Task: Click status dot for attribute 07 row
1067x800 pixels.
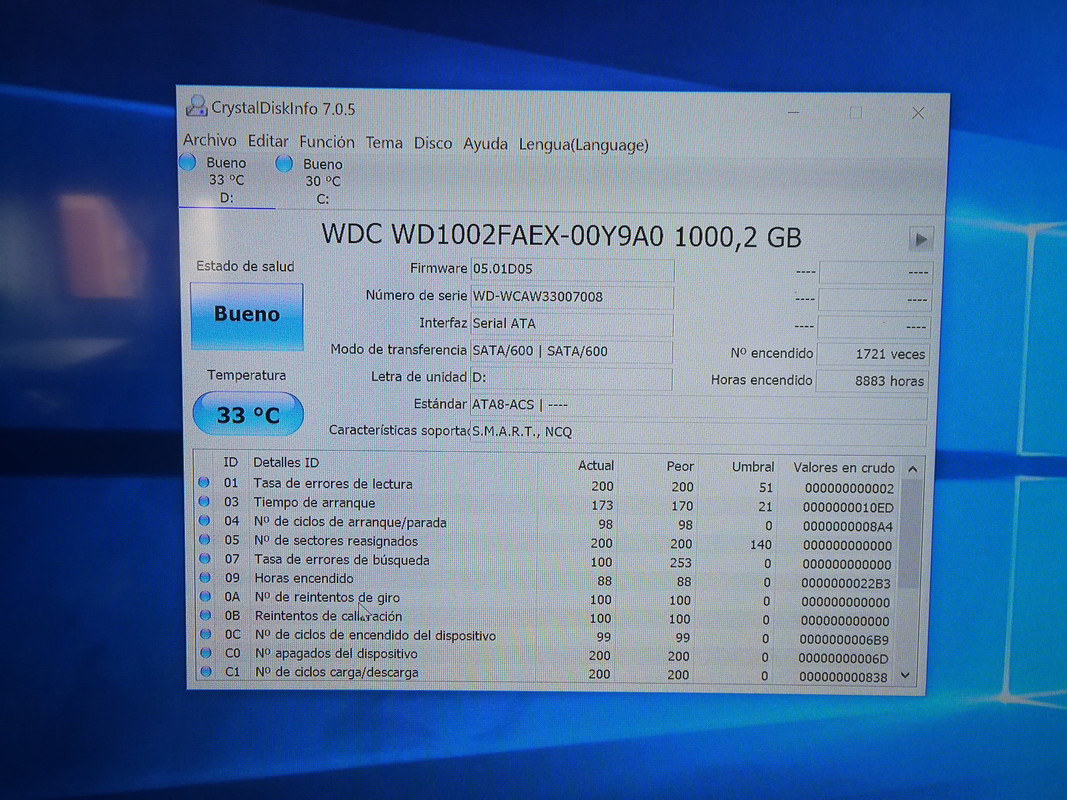Action: (205, 559)
